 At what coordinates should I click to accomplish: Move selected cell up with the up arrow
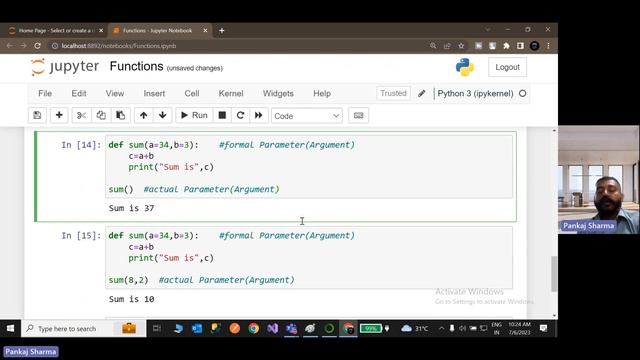[x=143, y=116]
